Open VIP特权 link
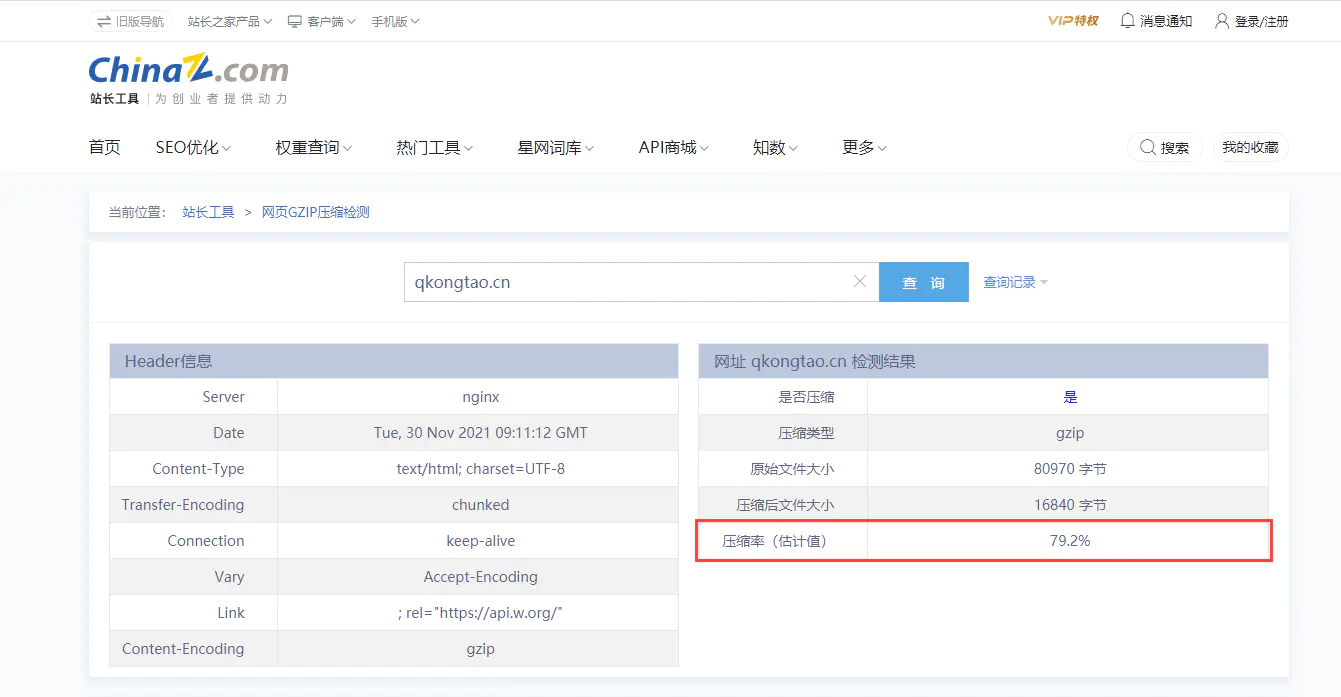Viewport: 1341px width, 697px height. [1073, 21]
